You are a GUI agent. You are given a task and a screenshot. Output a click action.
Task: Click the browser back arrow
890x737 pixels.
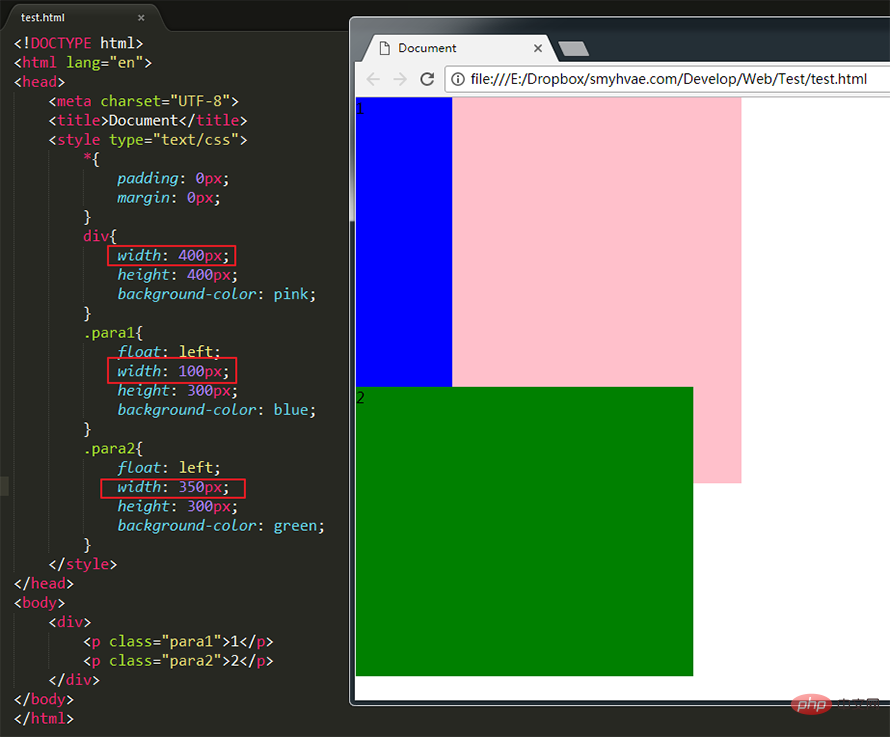pos(373,79)
